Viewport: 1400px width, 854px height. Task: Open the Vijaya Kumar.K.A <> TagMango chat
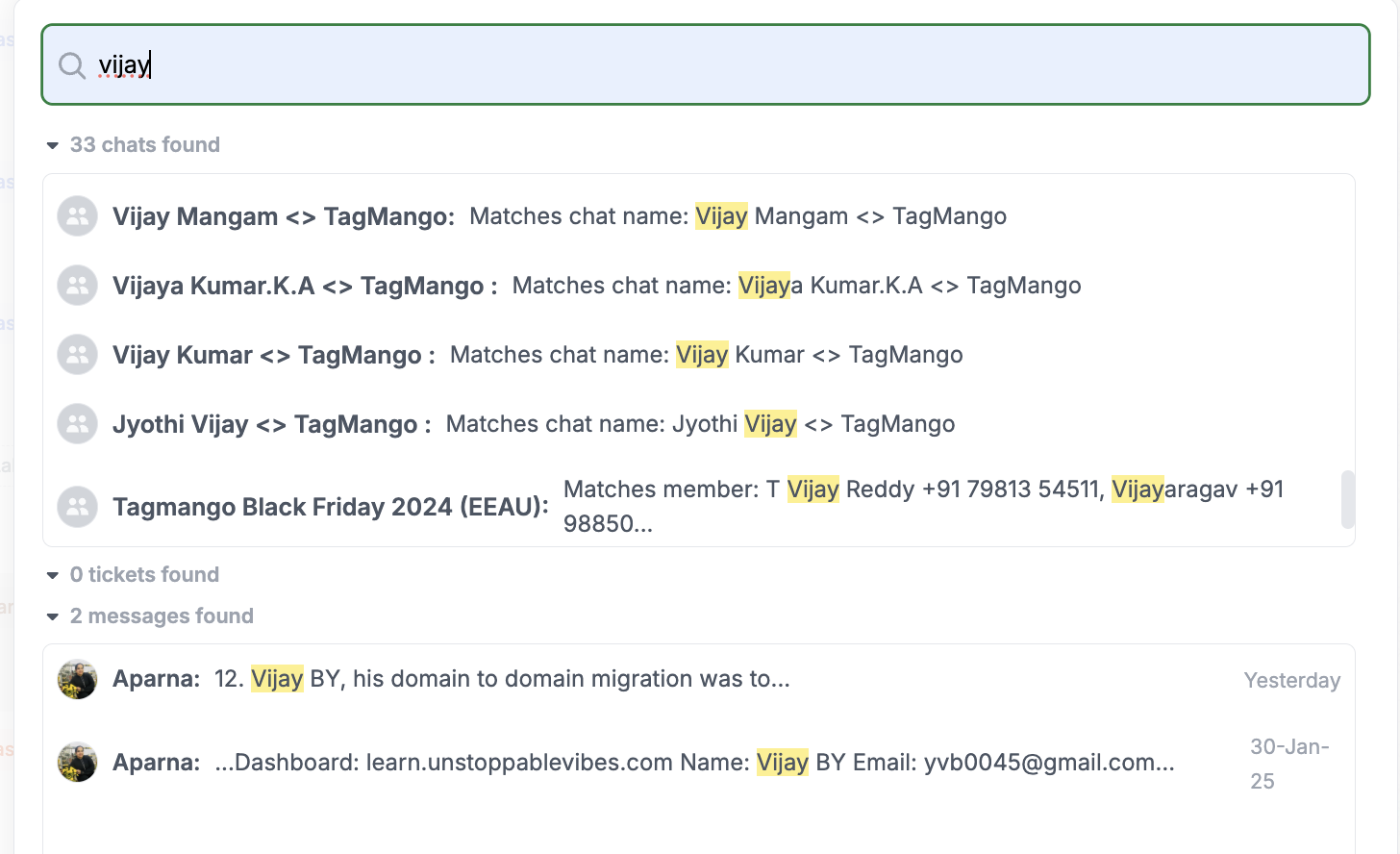coord(304,286)
